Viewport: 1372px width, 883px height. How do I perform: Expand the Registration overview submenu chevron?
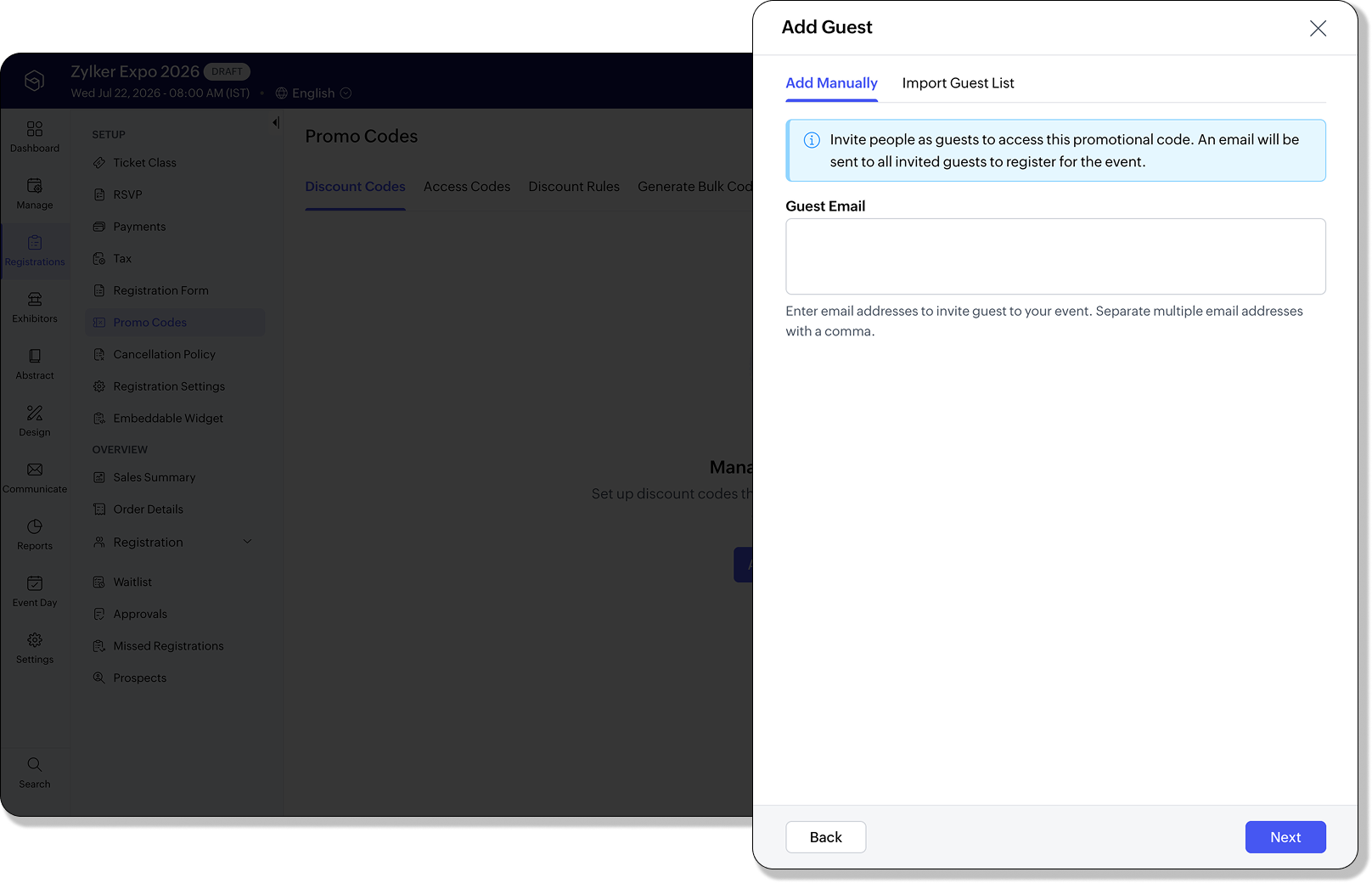point(248,542)
